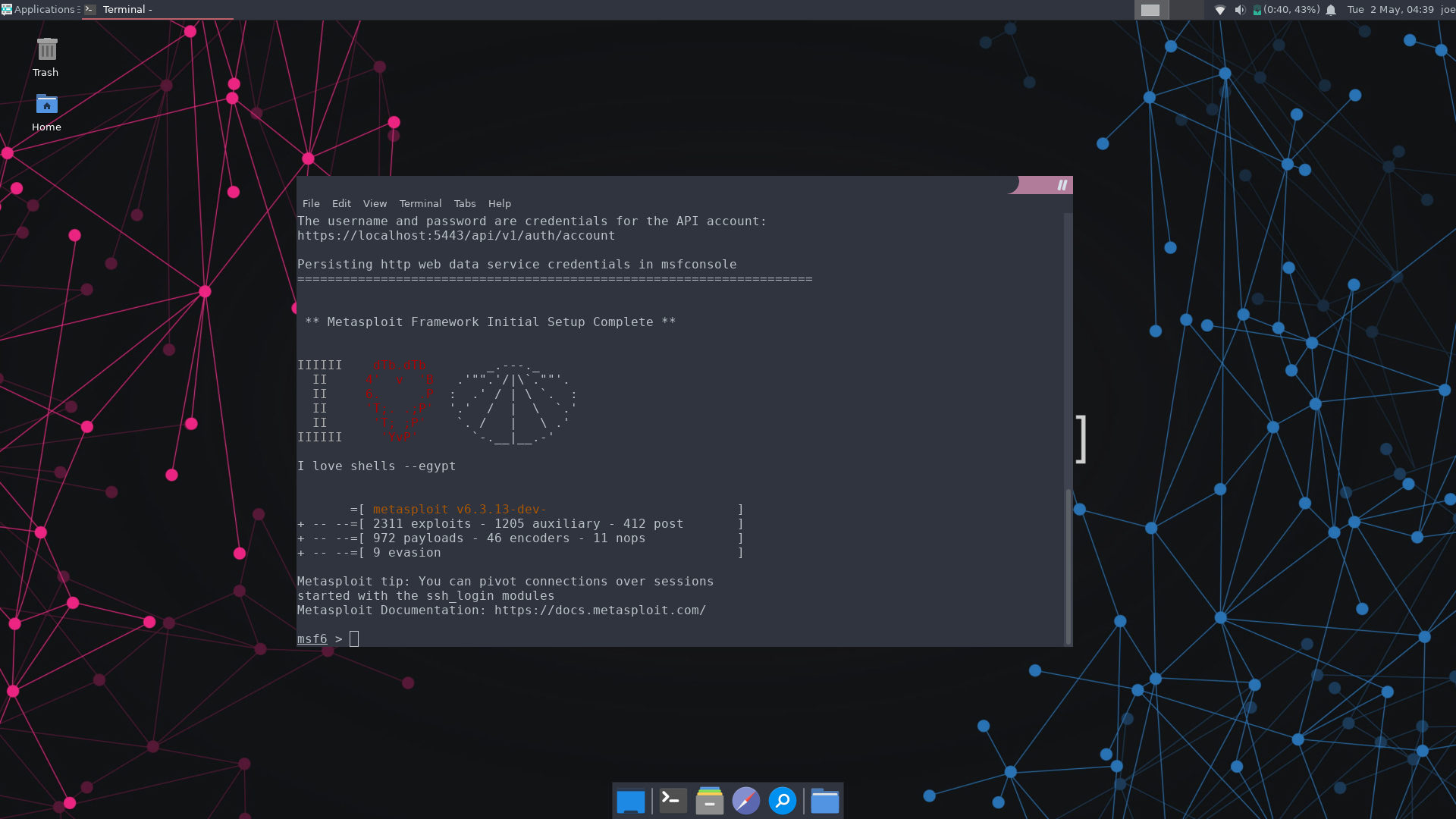Open the application finder magnifier icon
The height and width of the screenshot is (819, 1456).
(782, 801)
